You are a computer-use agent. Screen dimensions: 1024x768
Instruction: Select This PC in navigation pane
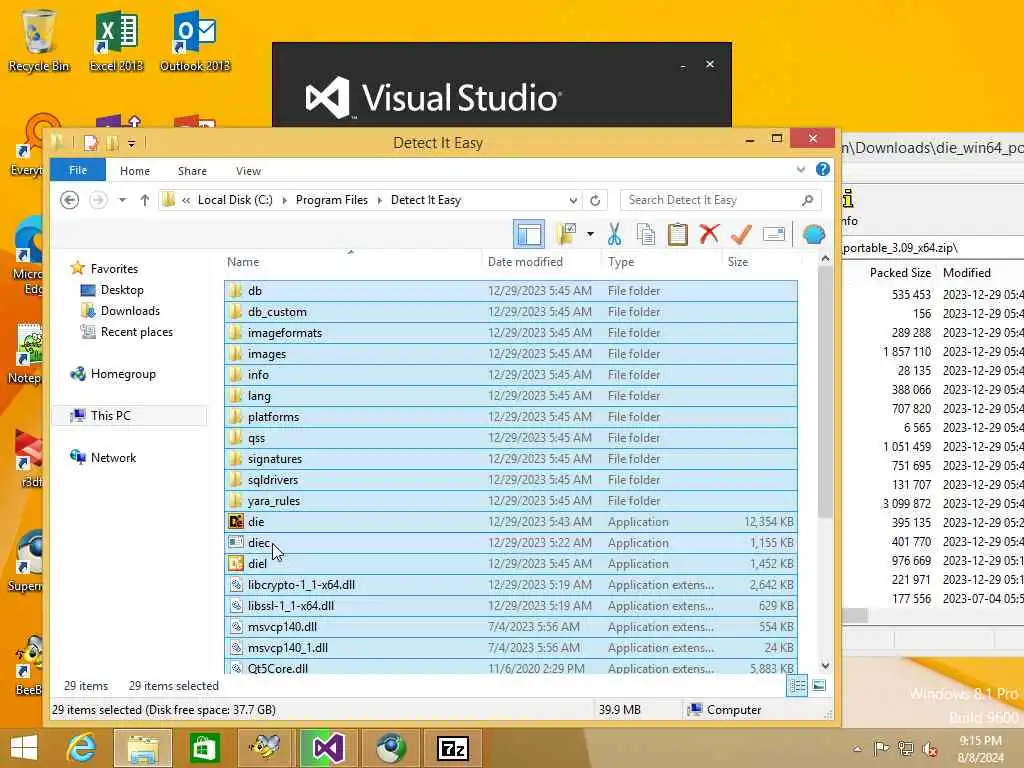pyautogui.click(x=110, y=415)
